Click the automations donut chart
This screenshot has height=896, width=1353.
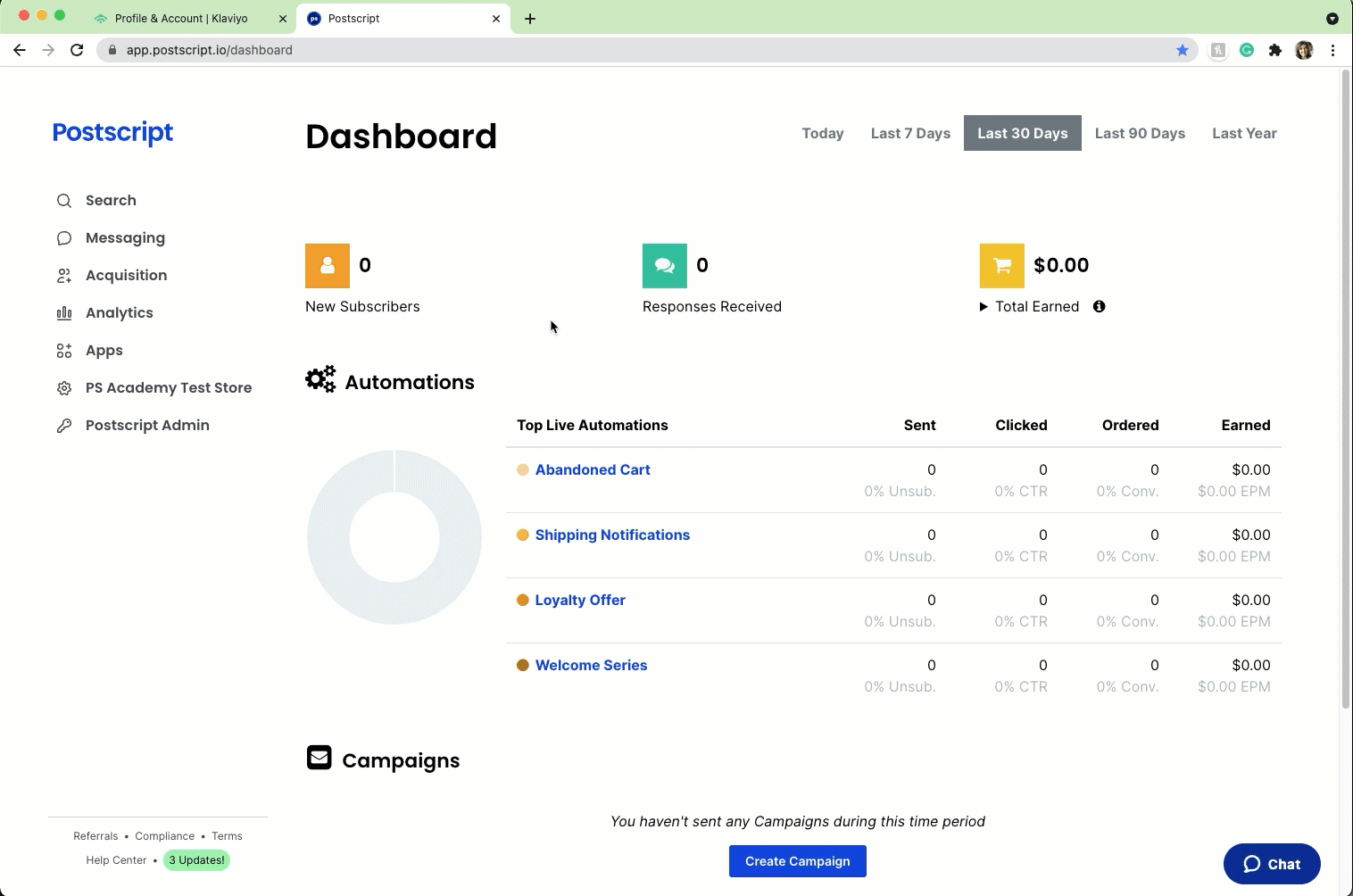pyautogui.click(x=394, y=537)
